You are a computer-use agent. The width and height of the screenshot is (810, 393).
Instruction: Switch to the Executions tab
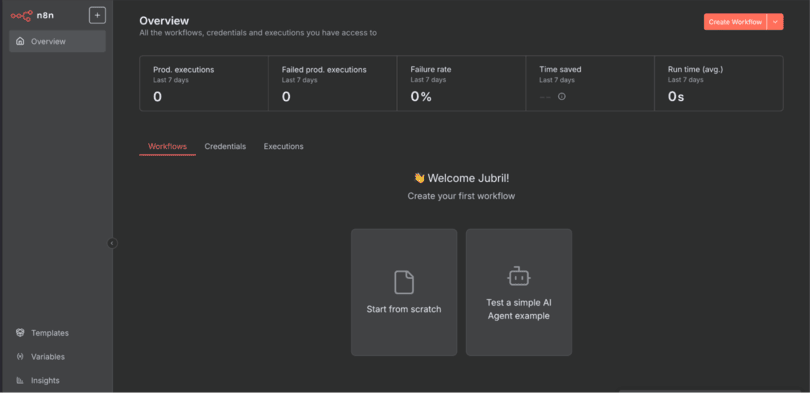[284, 146]
